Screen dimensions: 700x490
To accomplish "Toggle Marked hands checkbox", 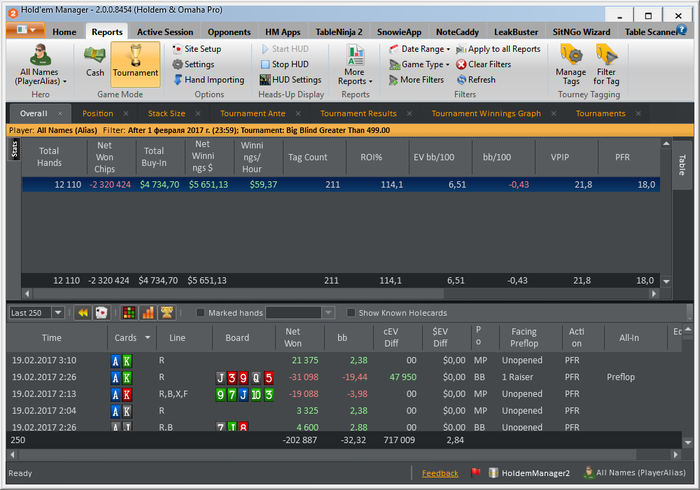I will point(201,313).
